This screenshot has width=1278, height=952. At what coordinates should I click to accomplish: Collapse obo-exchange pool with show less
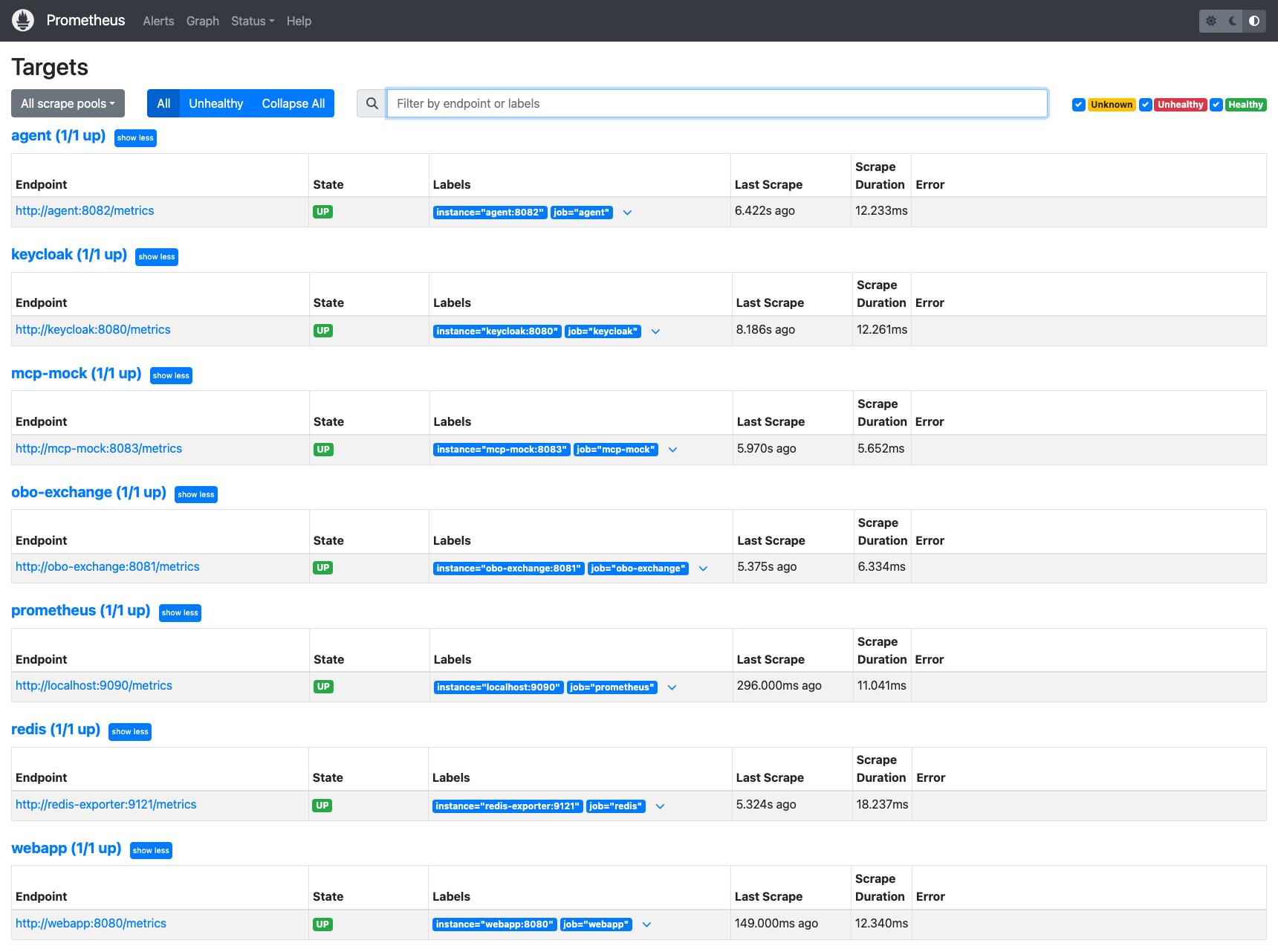[196, 494]
